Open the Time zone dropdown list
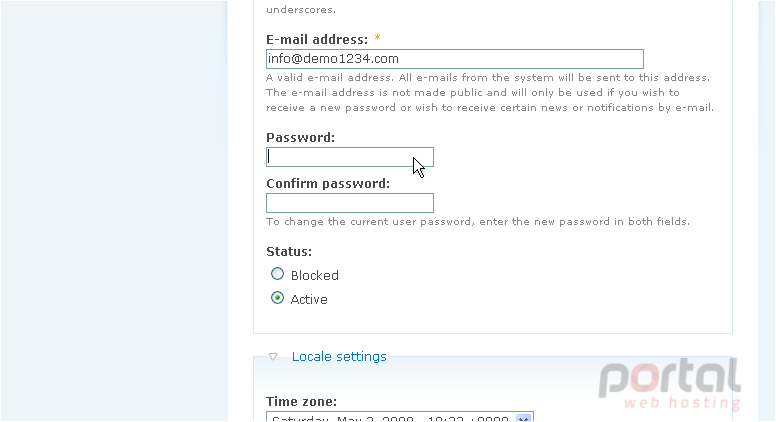 tap(399, 417)
